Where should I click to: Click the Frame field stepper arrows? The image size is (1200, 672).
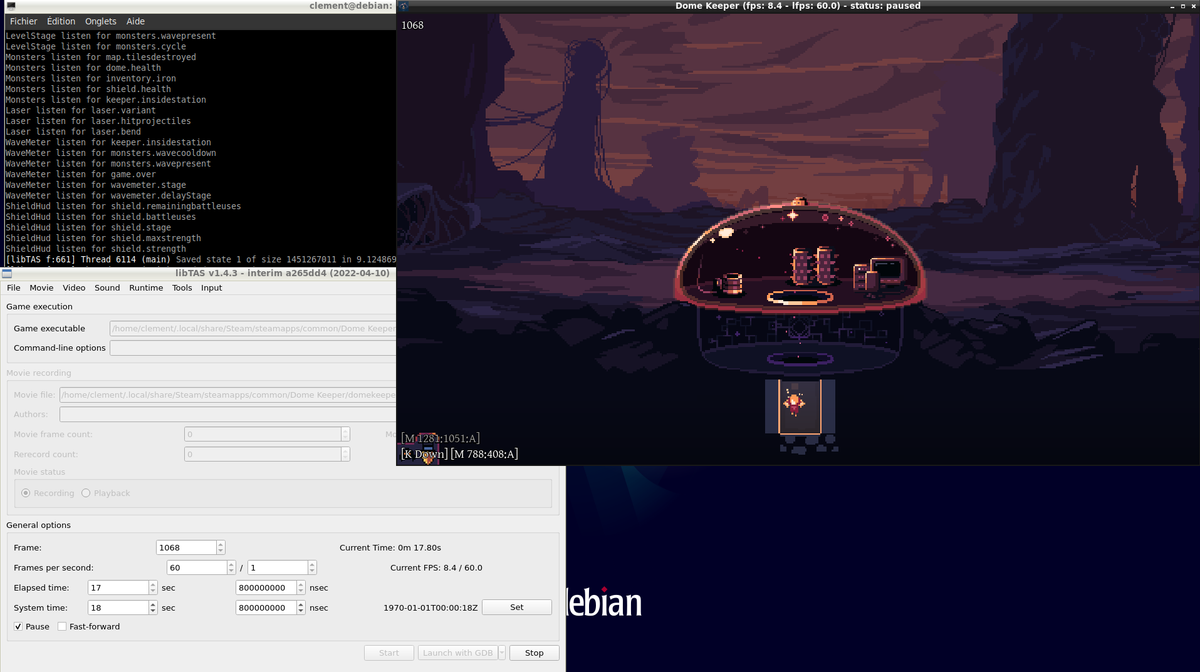[x=221, y=547]
